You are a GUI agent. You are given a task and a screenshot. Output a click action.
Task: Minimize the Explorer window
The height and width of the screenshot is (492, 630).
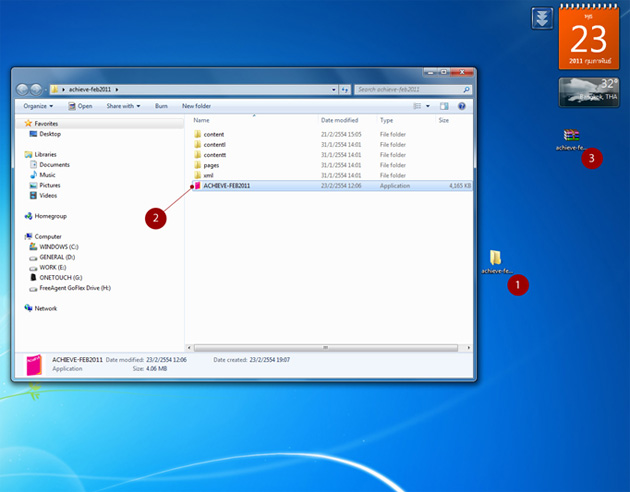pos(430,72)
